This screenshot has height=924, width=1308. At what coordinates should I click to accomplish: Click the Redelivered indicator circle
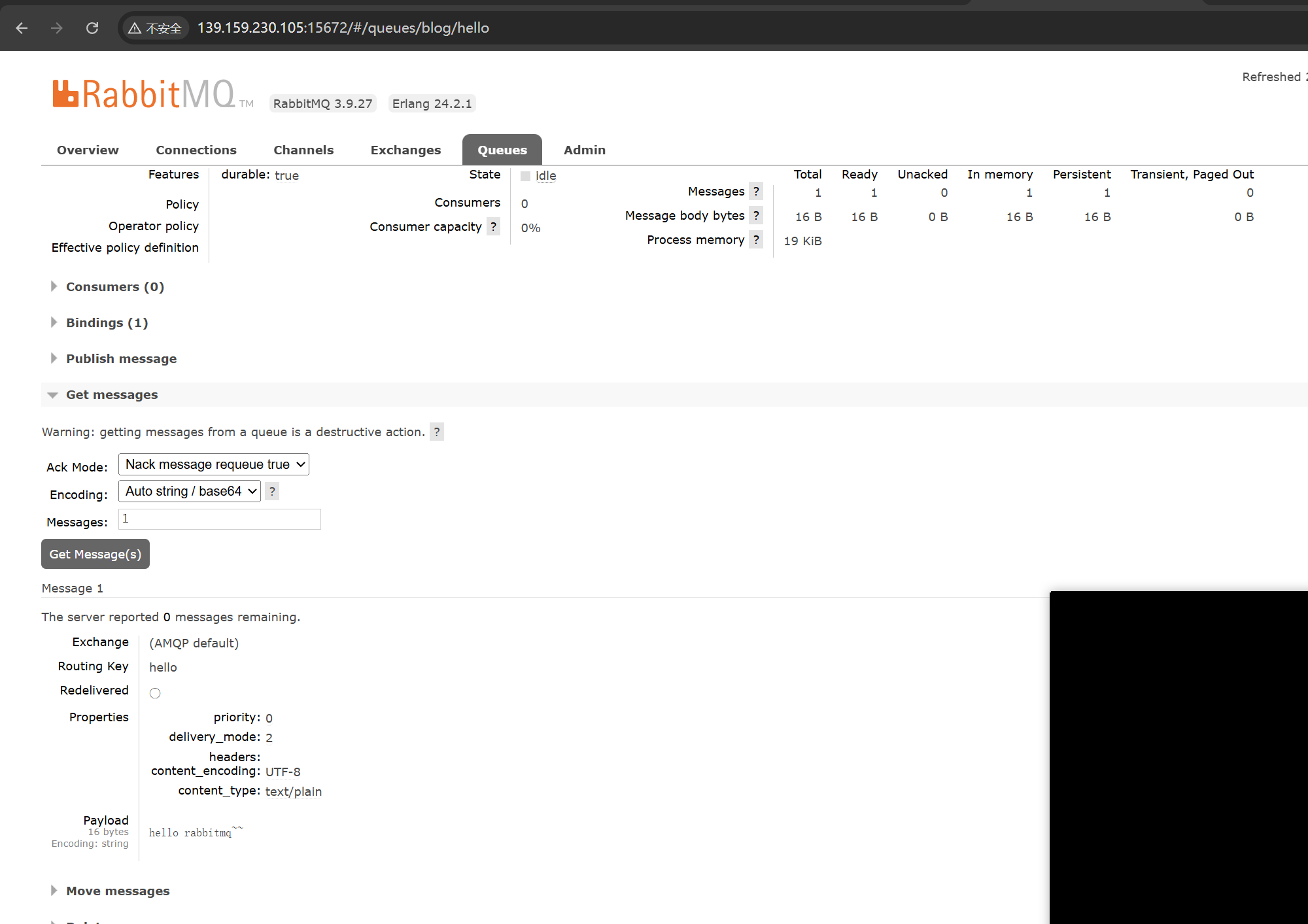coord(155,693)
